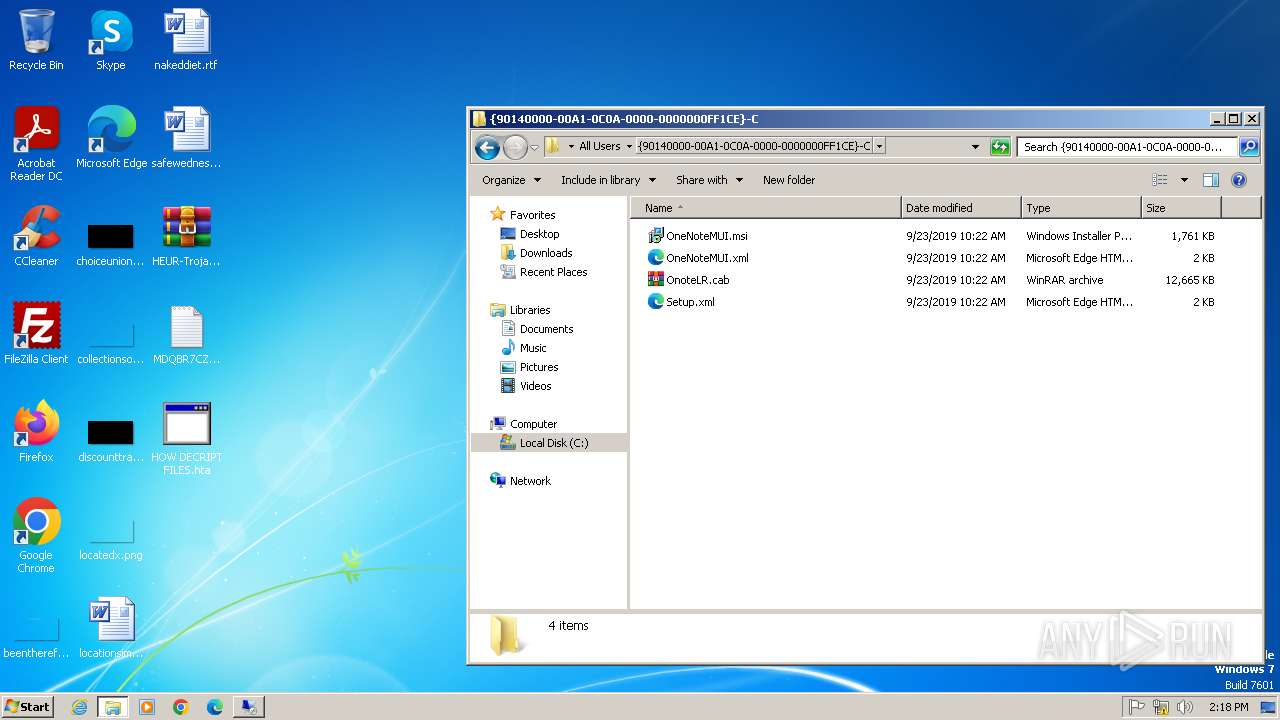Image resolution: width=1280 pixels, height=720 pixels.
Task: Sort by Type column header
Action: point(1081,208)
